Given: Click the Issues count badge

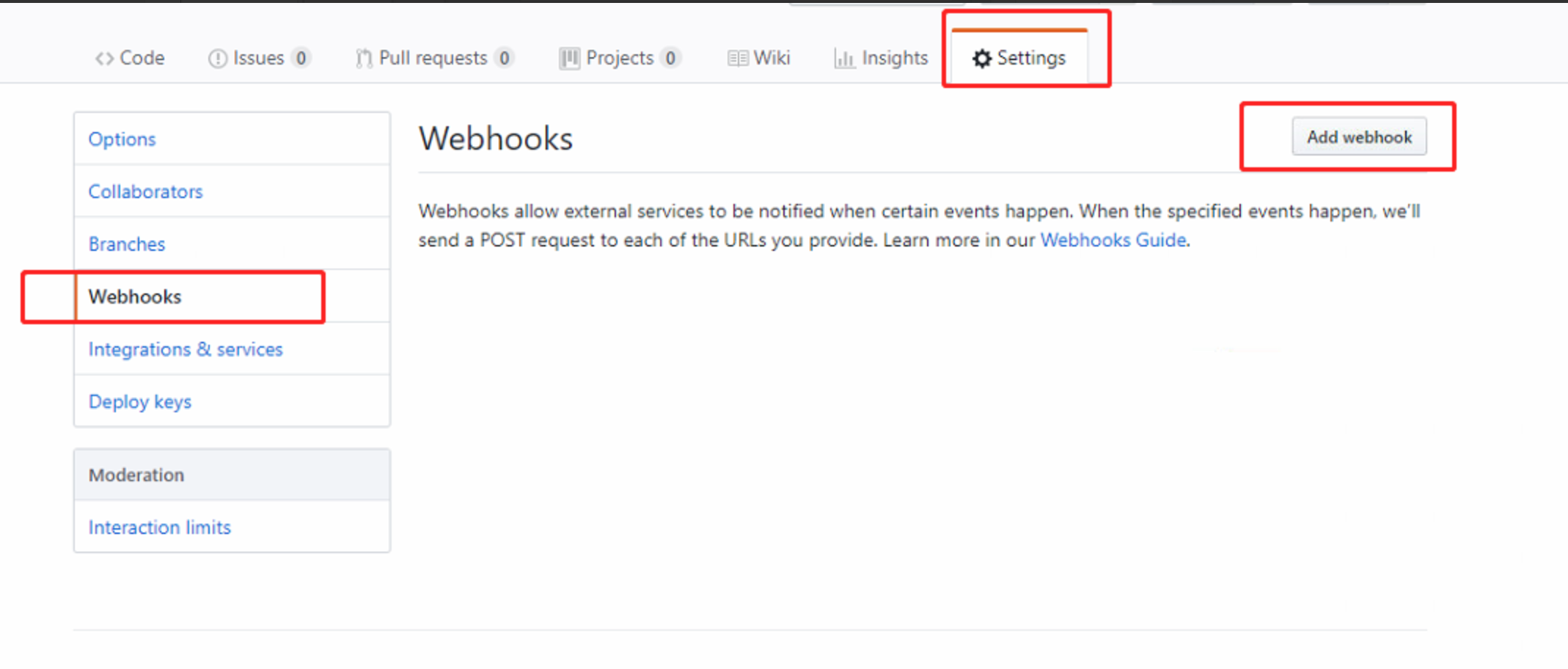Looking at the screenshot, I should point(301,59).
